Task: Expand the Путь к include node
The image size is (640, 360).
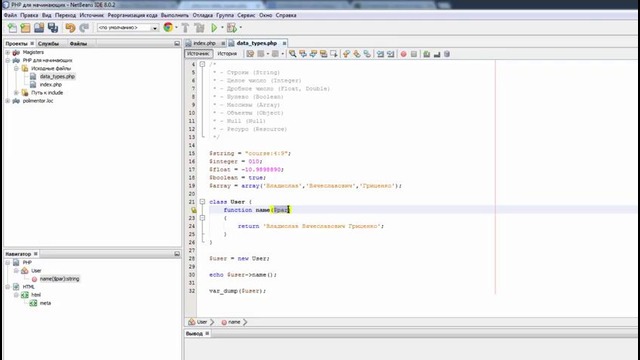Action: [x=16, y=93]
